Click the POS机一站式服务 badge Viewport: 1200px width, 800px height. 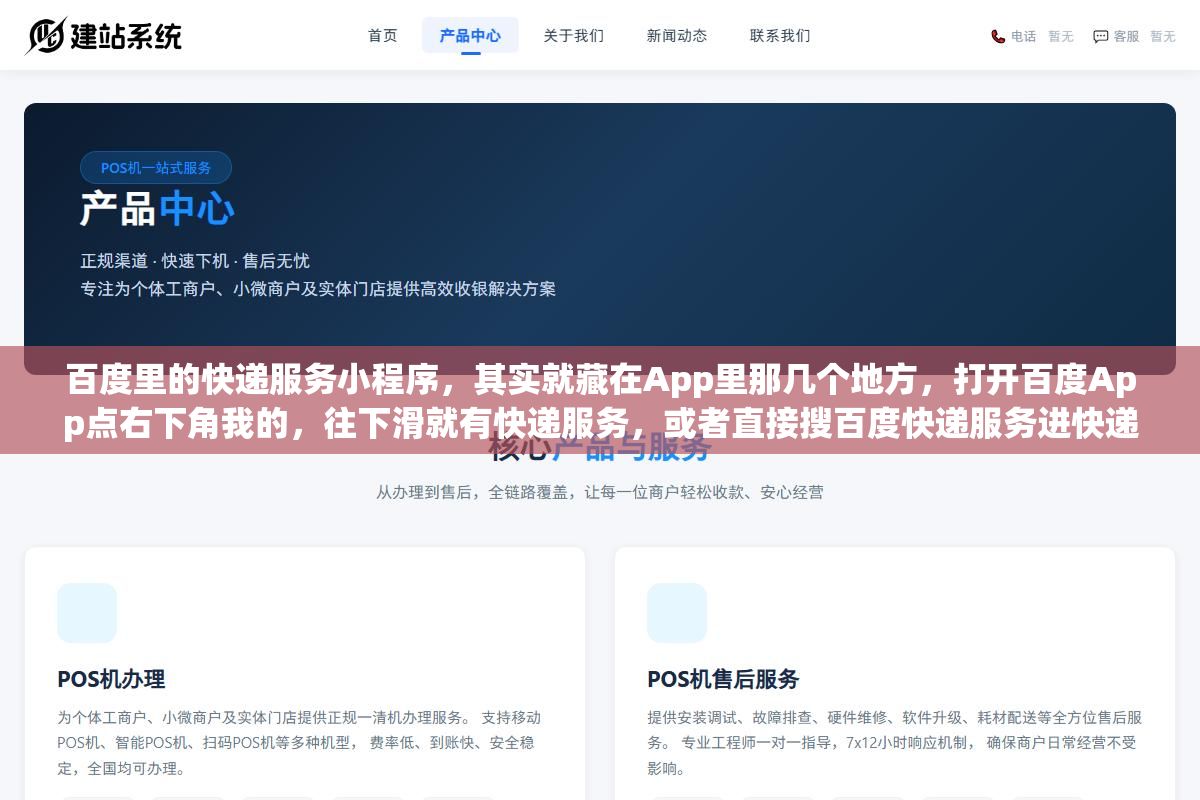tap(156, 167)
